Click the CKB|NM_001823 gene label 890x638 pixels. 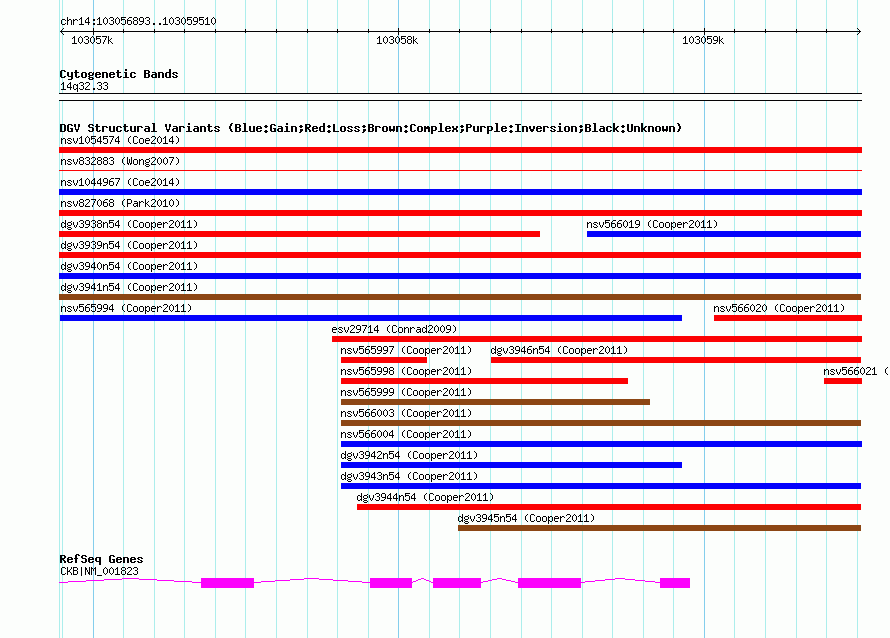pos(99,571)
